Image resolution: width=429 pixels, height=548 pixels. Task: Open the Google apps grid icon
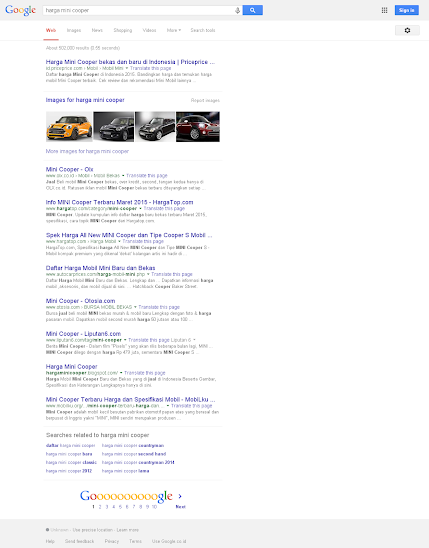[384, 10]
